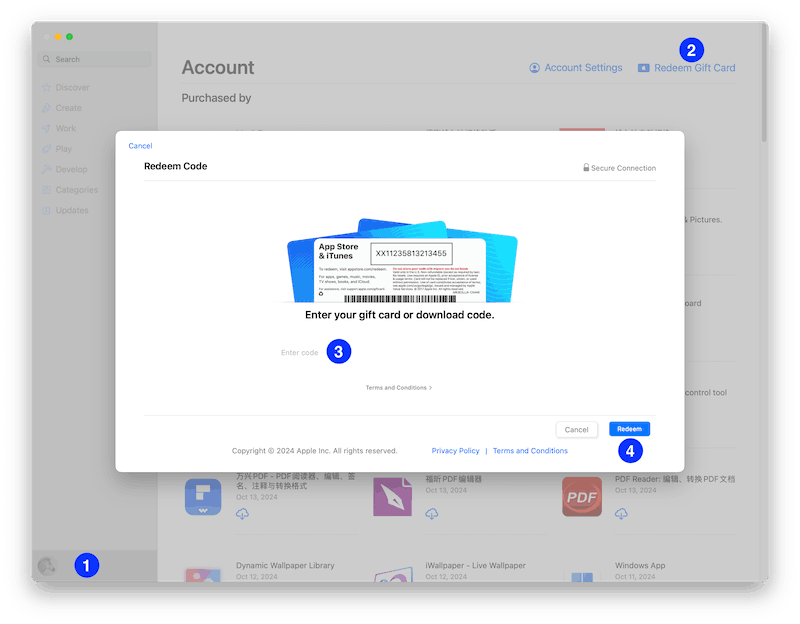Click the blue Redeem button
Viewport: 800px width, 624px height.
(x=629, y=429)
